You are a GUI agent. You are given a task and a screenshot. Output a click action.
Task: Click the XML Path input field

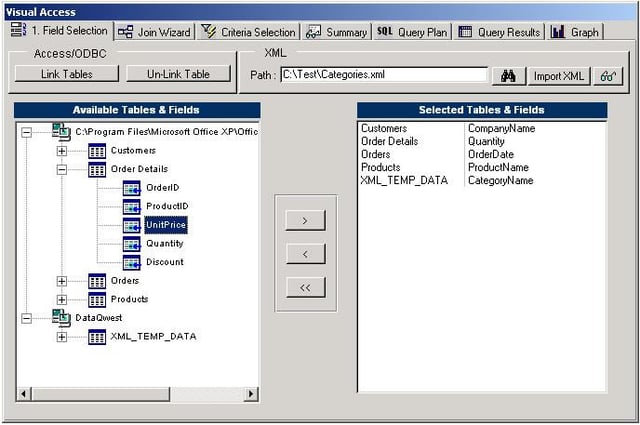pyautogui.click(x=384, y=75)
